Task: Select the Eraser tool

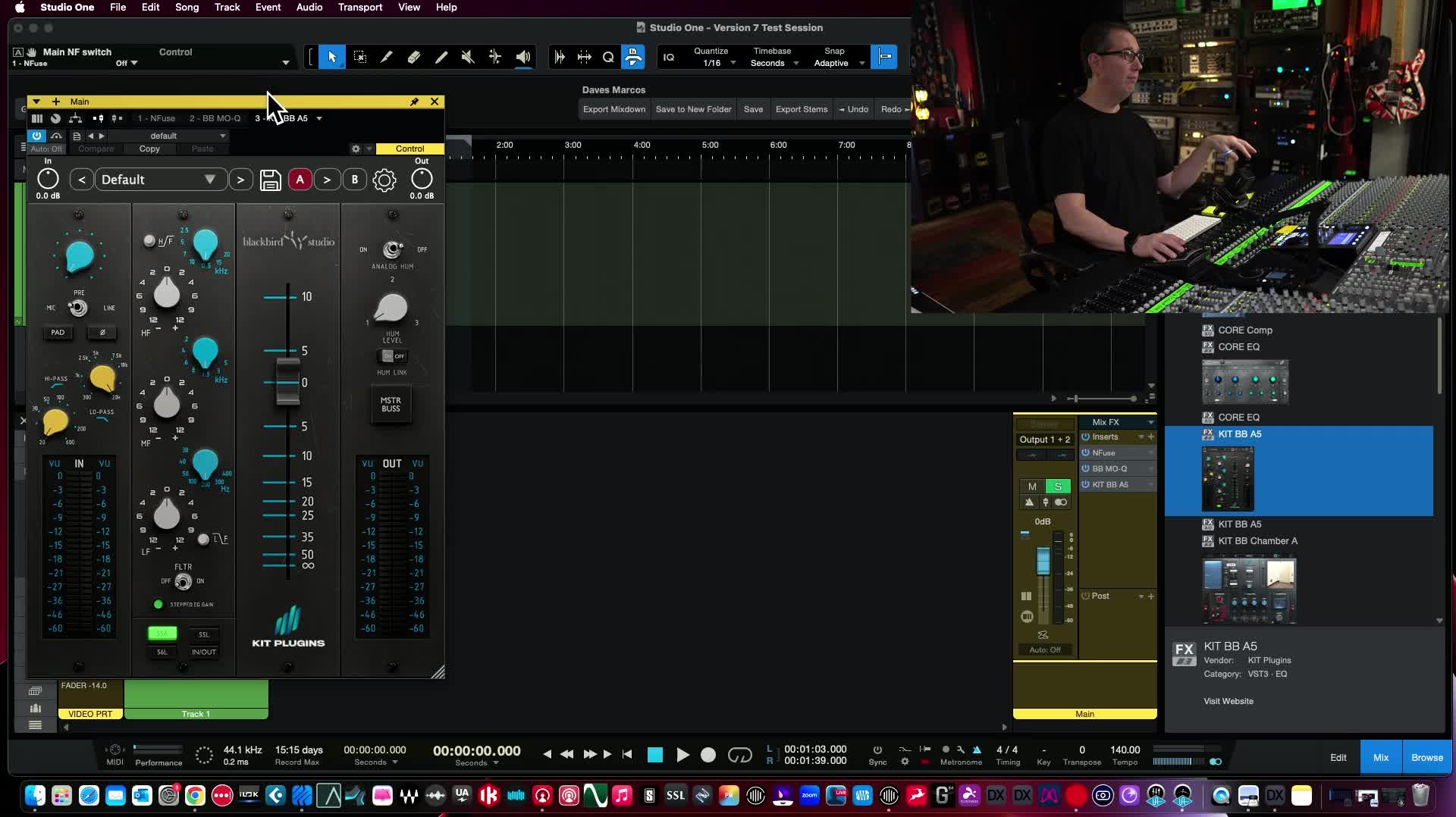Action: (x=413, y=57)
